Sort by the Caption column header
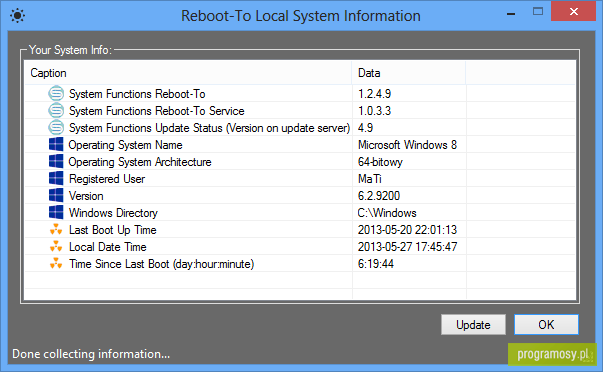 coord(188,73)
